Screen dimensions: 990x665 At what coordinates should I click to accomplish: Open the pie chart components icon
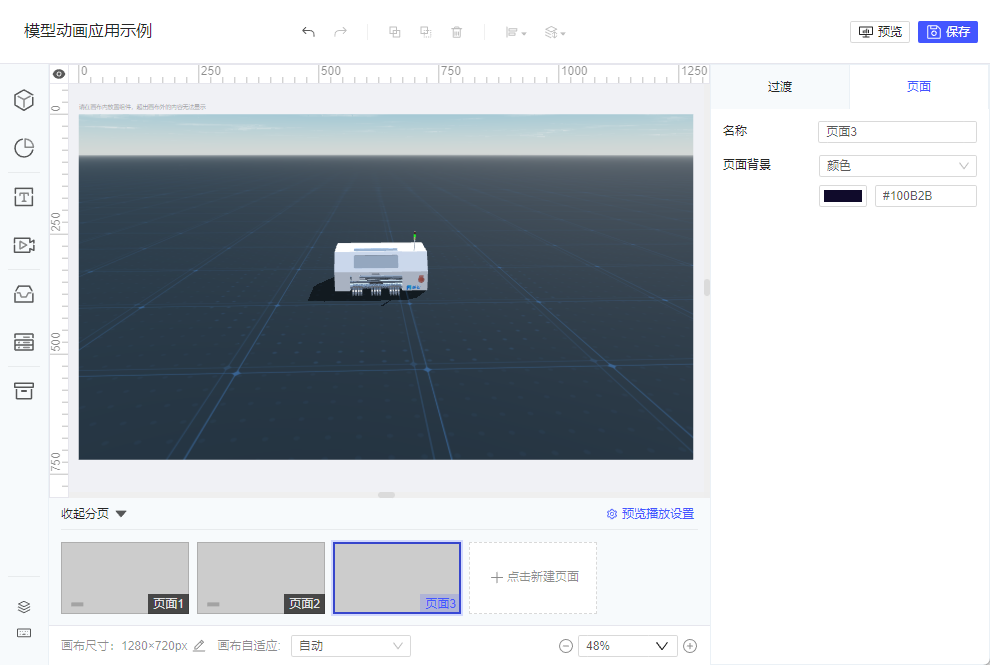point(24,148)
